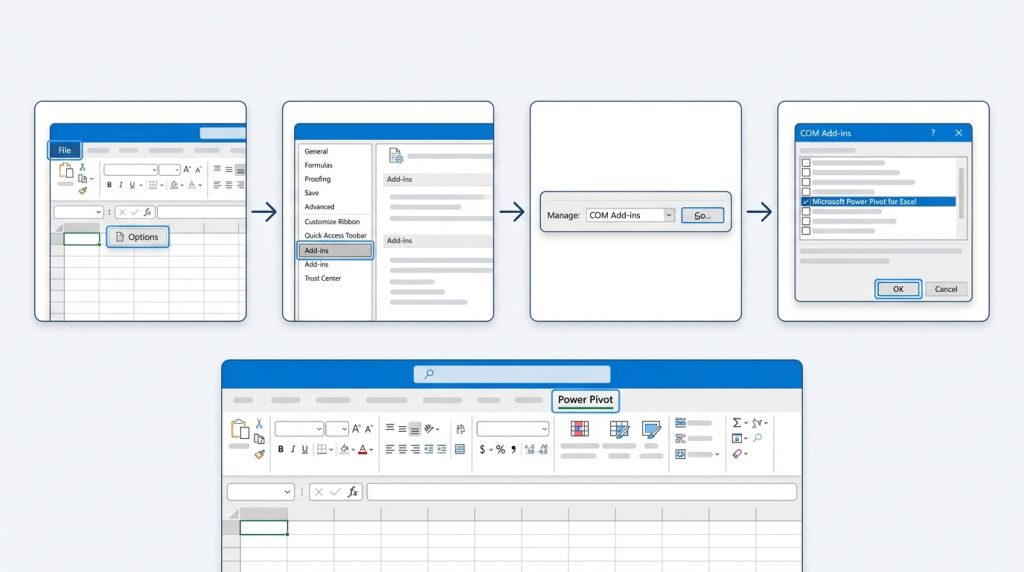The image size is (1024, 572).
Task: Click Accounting dollar format in bottom Excel window
Action: coord(482,449)
